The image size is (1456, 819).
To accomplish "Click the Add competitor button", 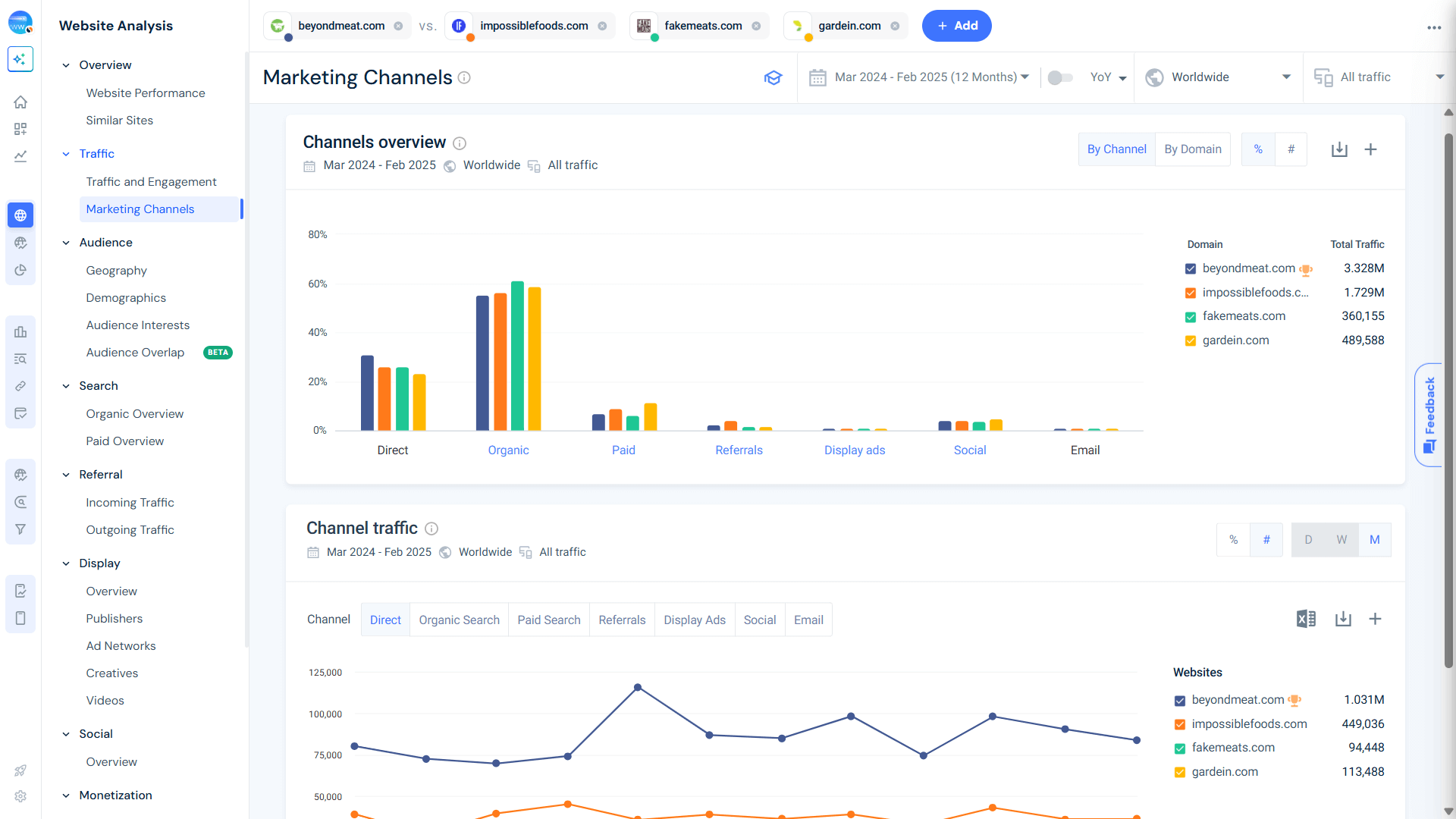I will [956, 25].
